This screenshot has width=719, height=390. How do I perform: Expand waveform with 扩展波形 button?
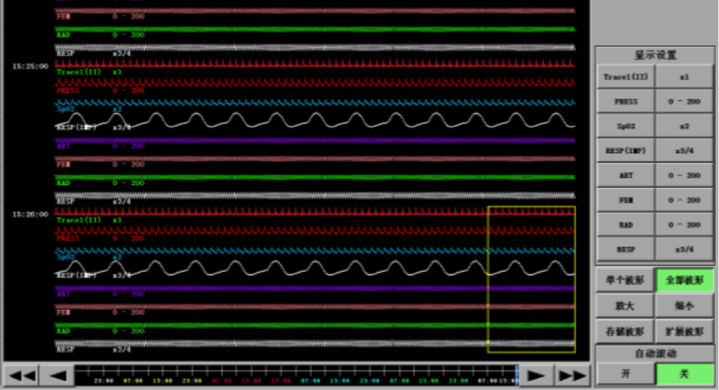(685, 331)
